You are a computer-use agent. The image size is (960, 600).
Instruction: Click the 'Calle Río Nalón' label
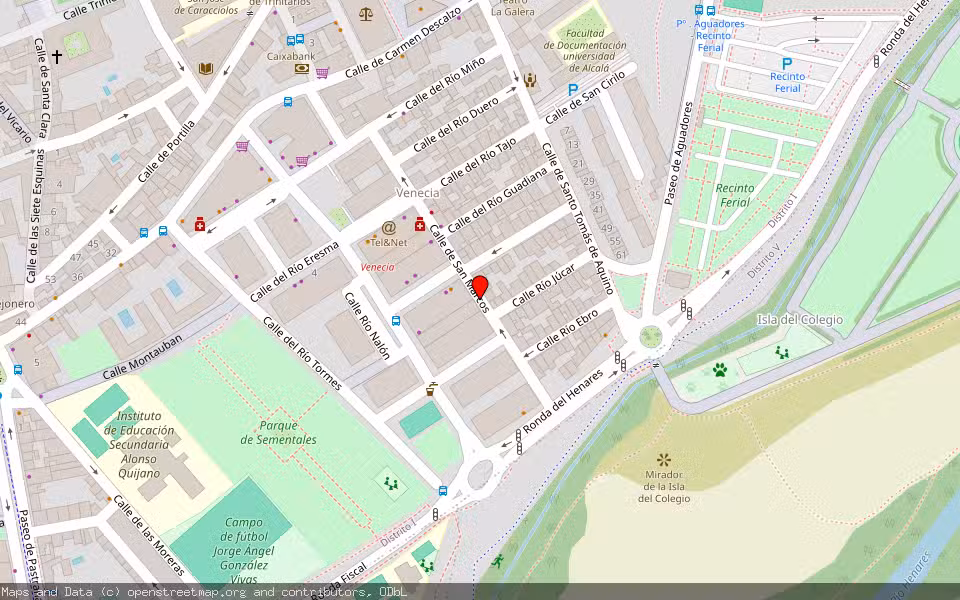click(367, 326)
